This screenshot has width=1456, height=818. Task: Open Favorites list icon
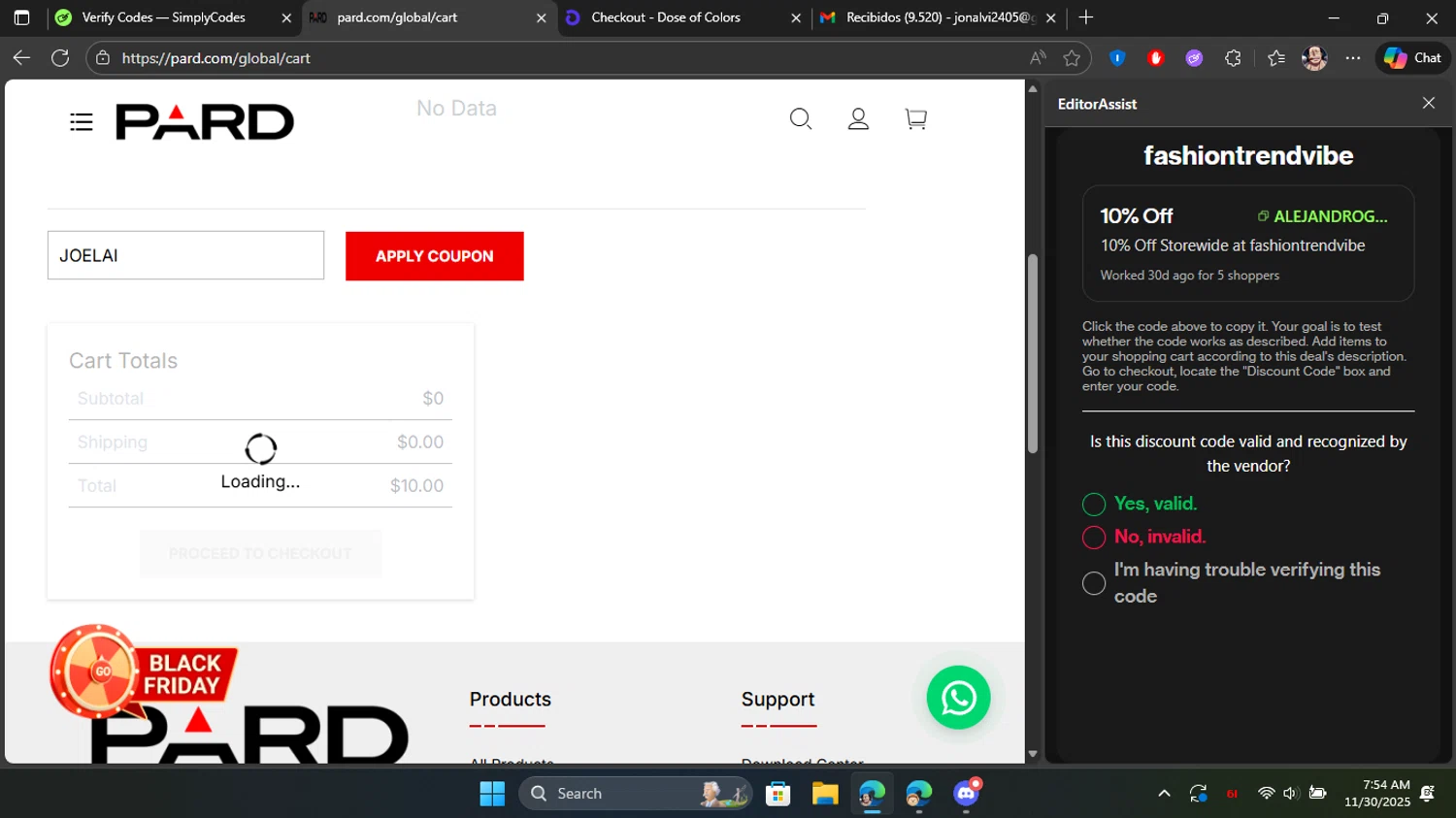(x=1276, y=58)
